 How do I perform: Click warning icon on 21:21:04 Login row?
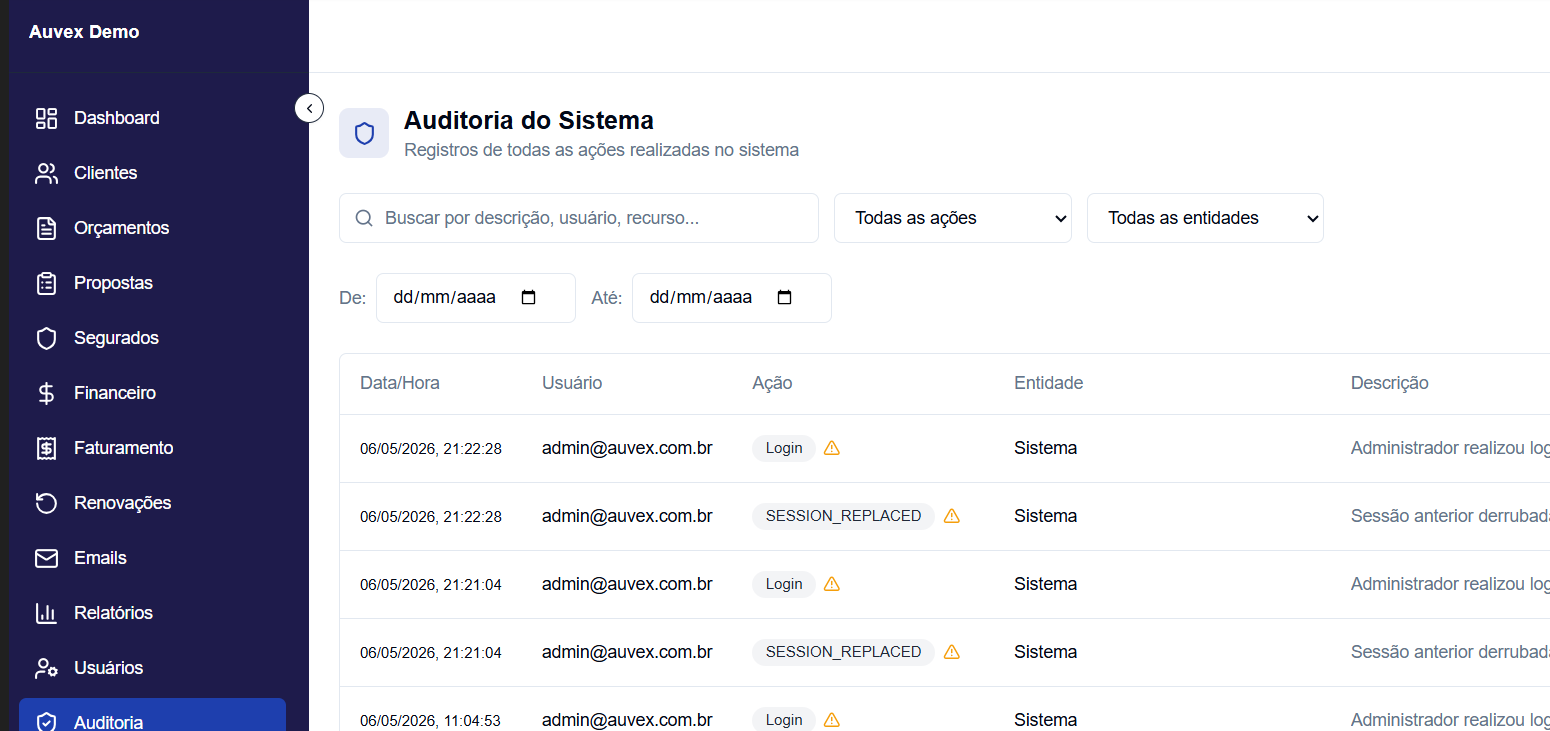point(832,584)
